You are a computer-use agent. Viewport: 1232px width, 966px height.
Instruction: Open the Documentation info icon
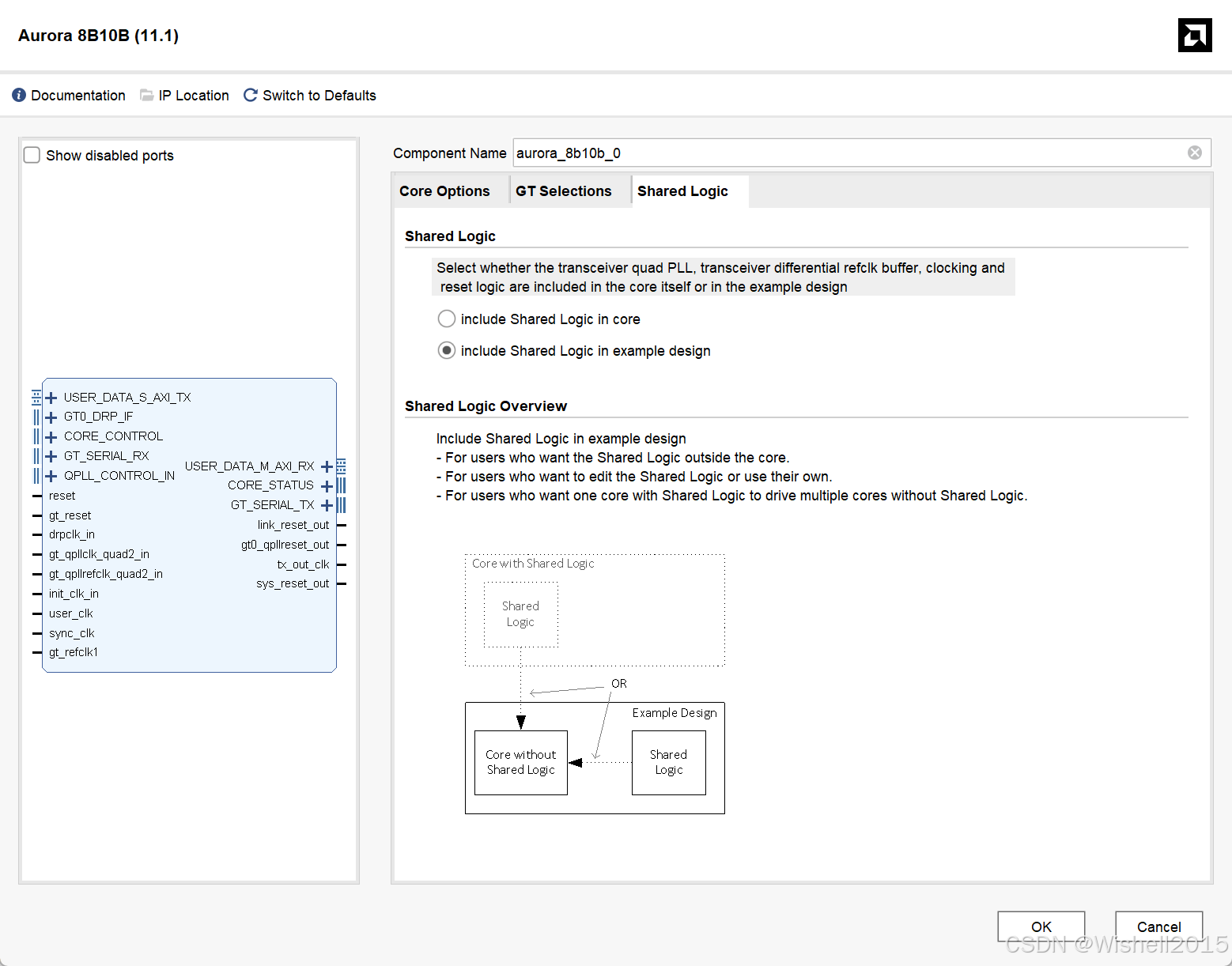pyautogui.click(x=19, y=95)
